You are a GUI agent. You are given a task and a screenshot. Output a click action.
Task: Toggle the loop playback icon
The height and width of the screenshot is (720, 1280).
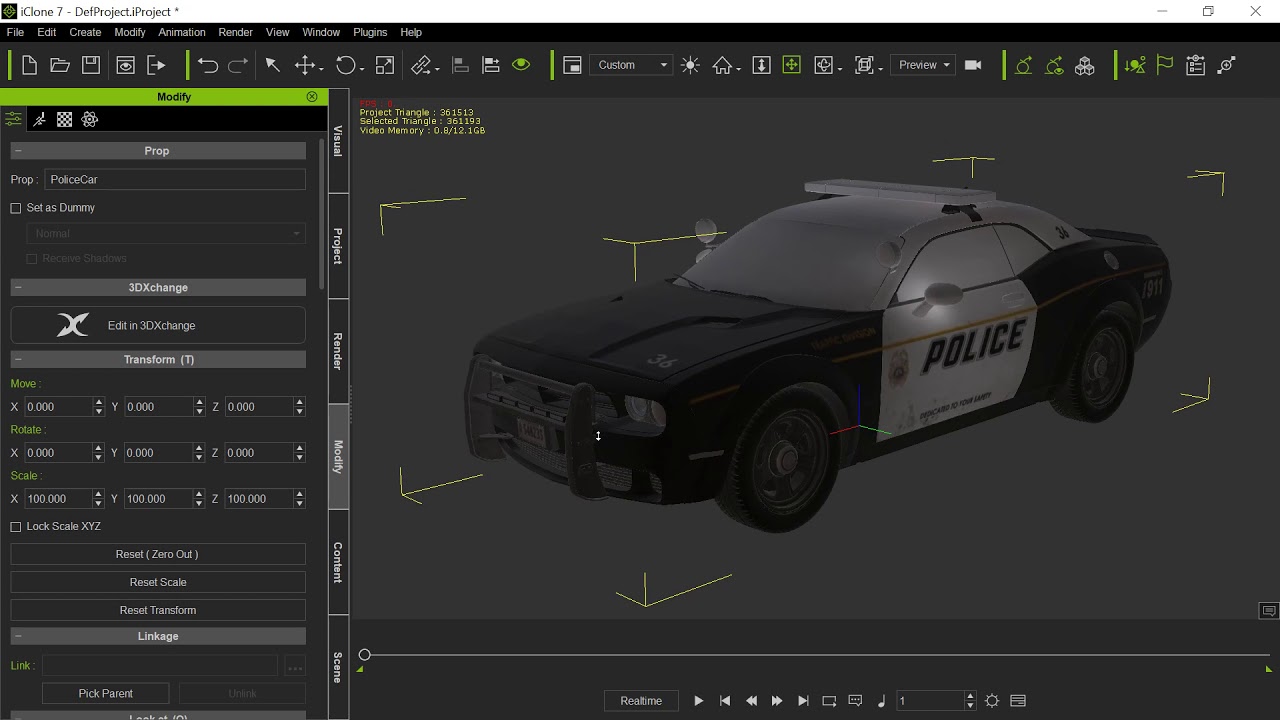(x=829, y=701)
